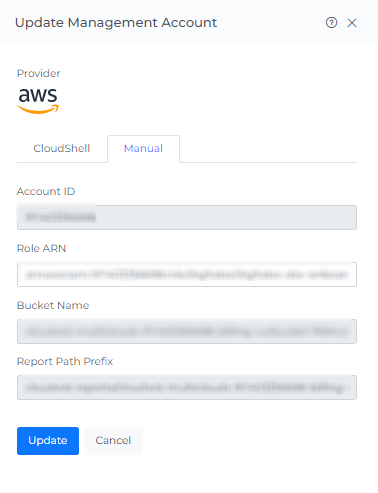This screenshot has height=493, width=378.
Task: Select the Report Path Prefix field
Action: tap(187, 387)
